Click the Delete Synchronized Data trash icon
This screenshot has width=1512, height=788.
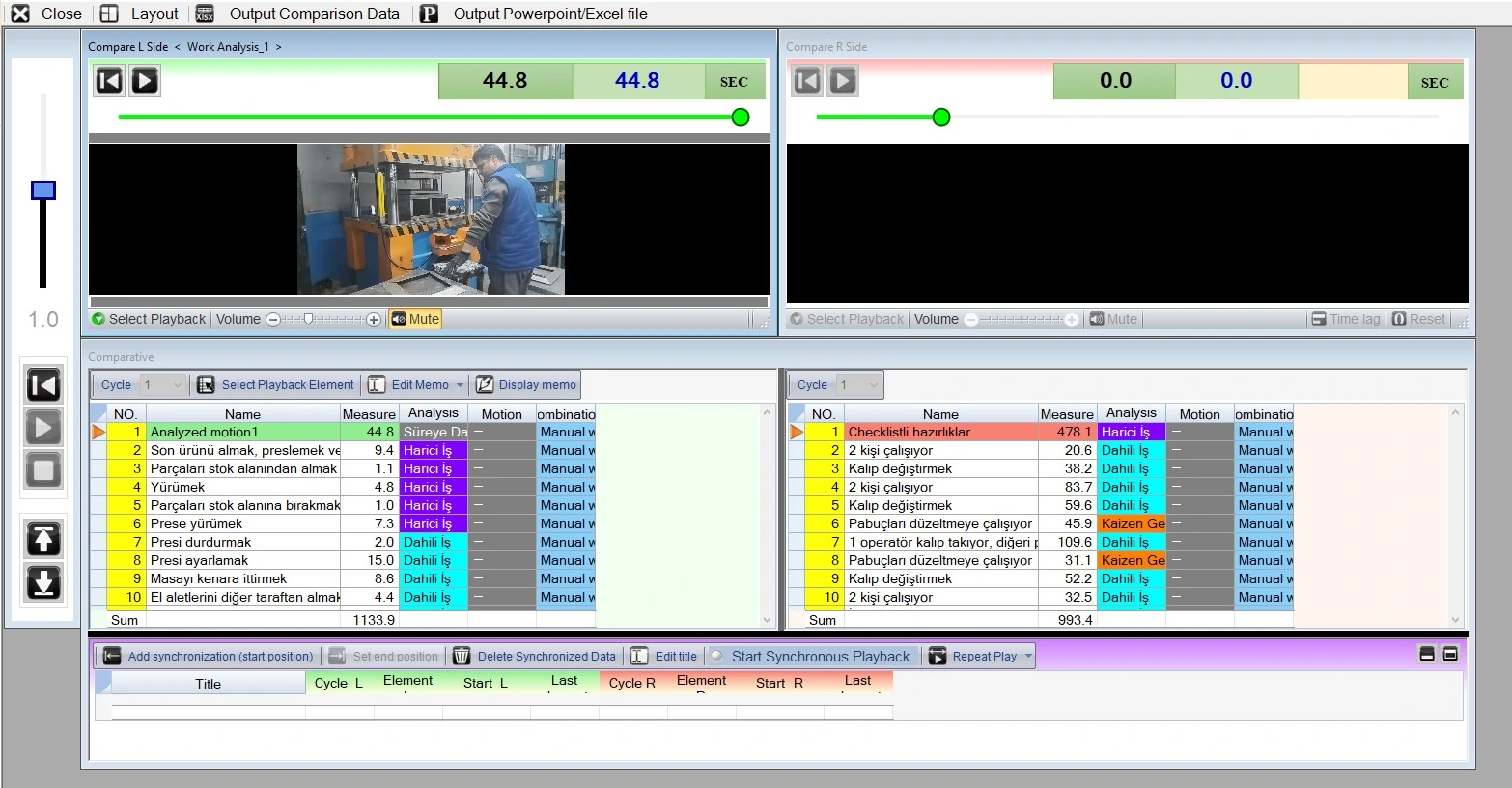[x=462, y=657]
